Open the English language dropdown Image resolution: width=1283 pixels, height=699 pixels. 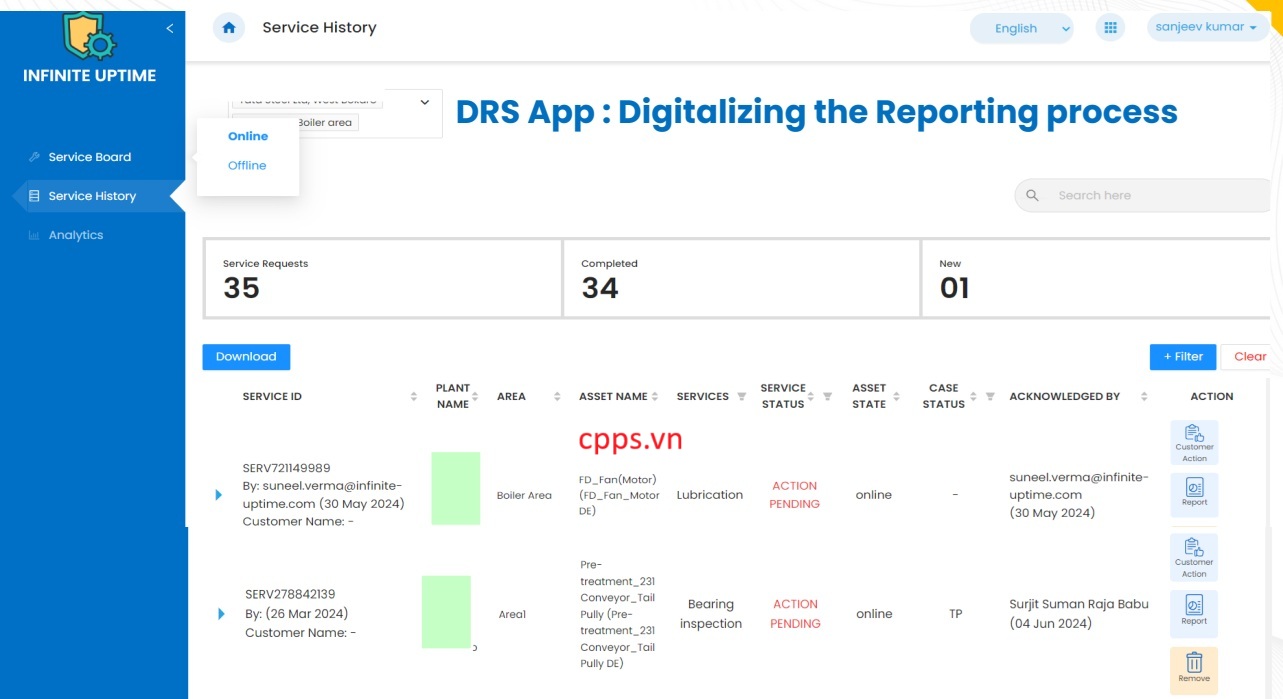tap(1021, 28)
